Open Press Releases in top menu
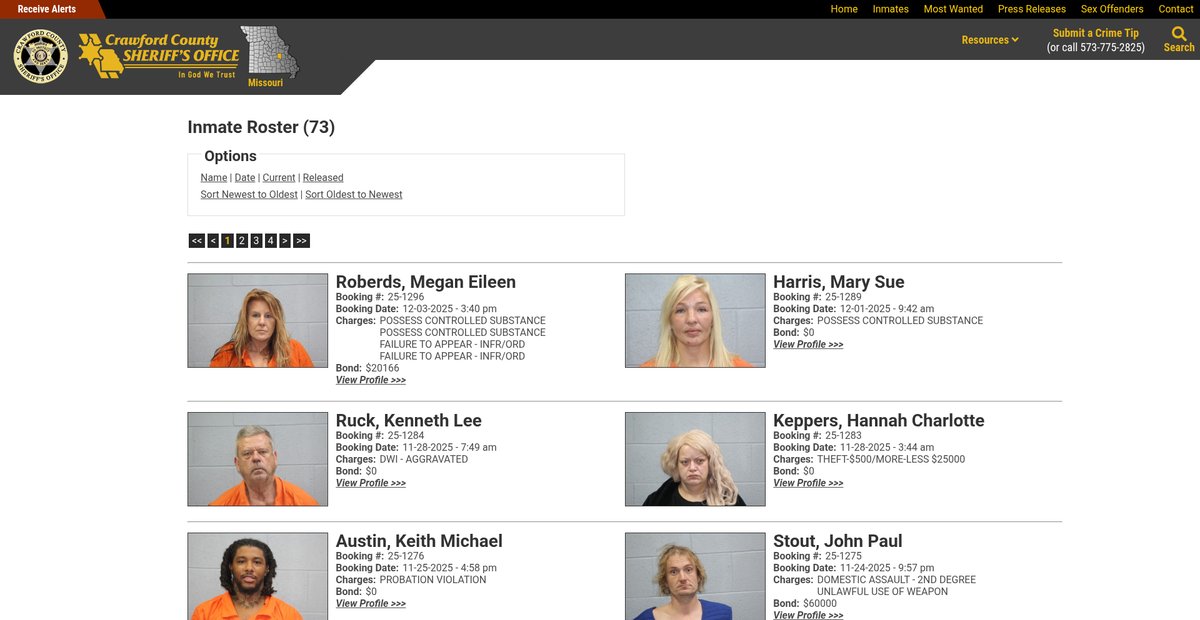This screenshot has width=1200, height=620. click(1032, 9)
